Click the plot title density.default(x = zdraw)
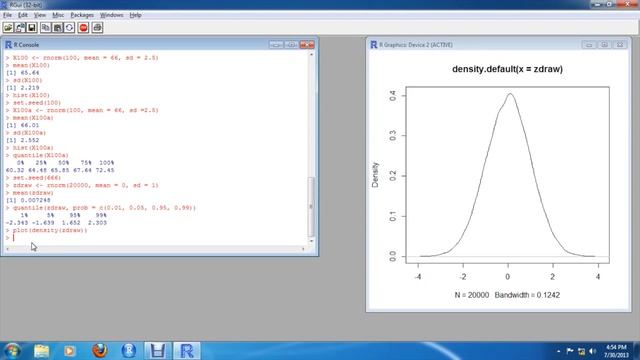 pos(507,69)
